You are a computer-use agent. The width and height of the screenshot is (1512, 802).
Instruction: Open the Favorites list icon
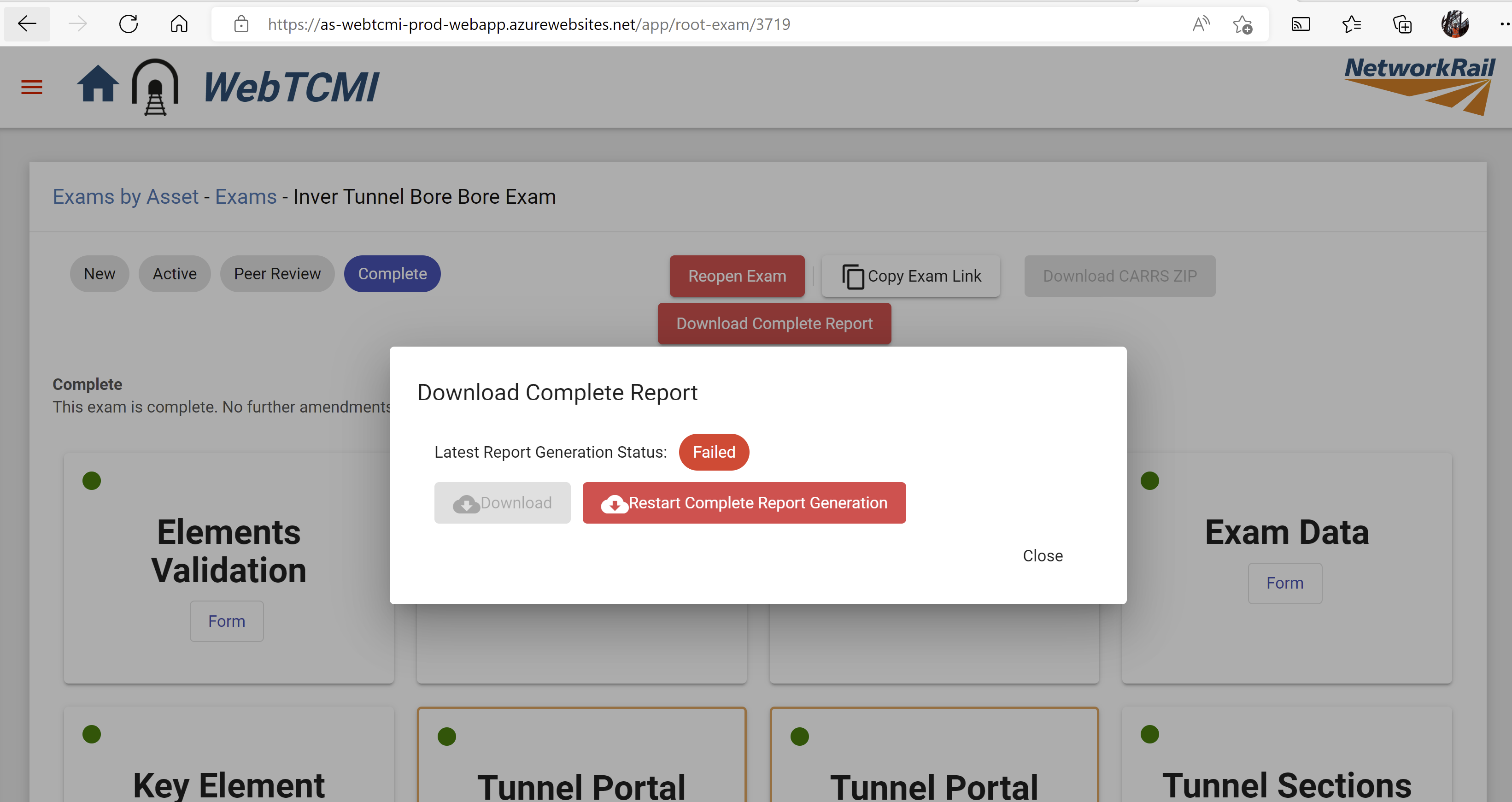click(x=1351, y=24)
